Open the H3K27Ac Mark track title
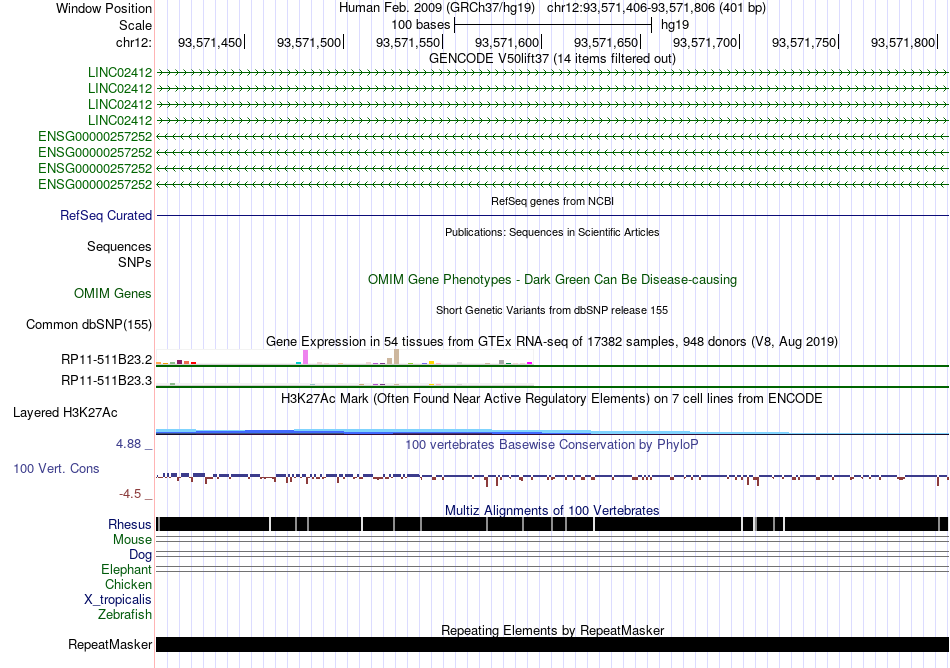Image resolution: width=950 pixels, height=668 pixels. 552,398
